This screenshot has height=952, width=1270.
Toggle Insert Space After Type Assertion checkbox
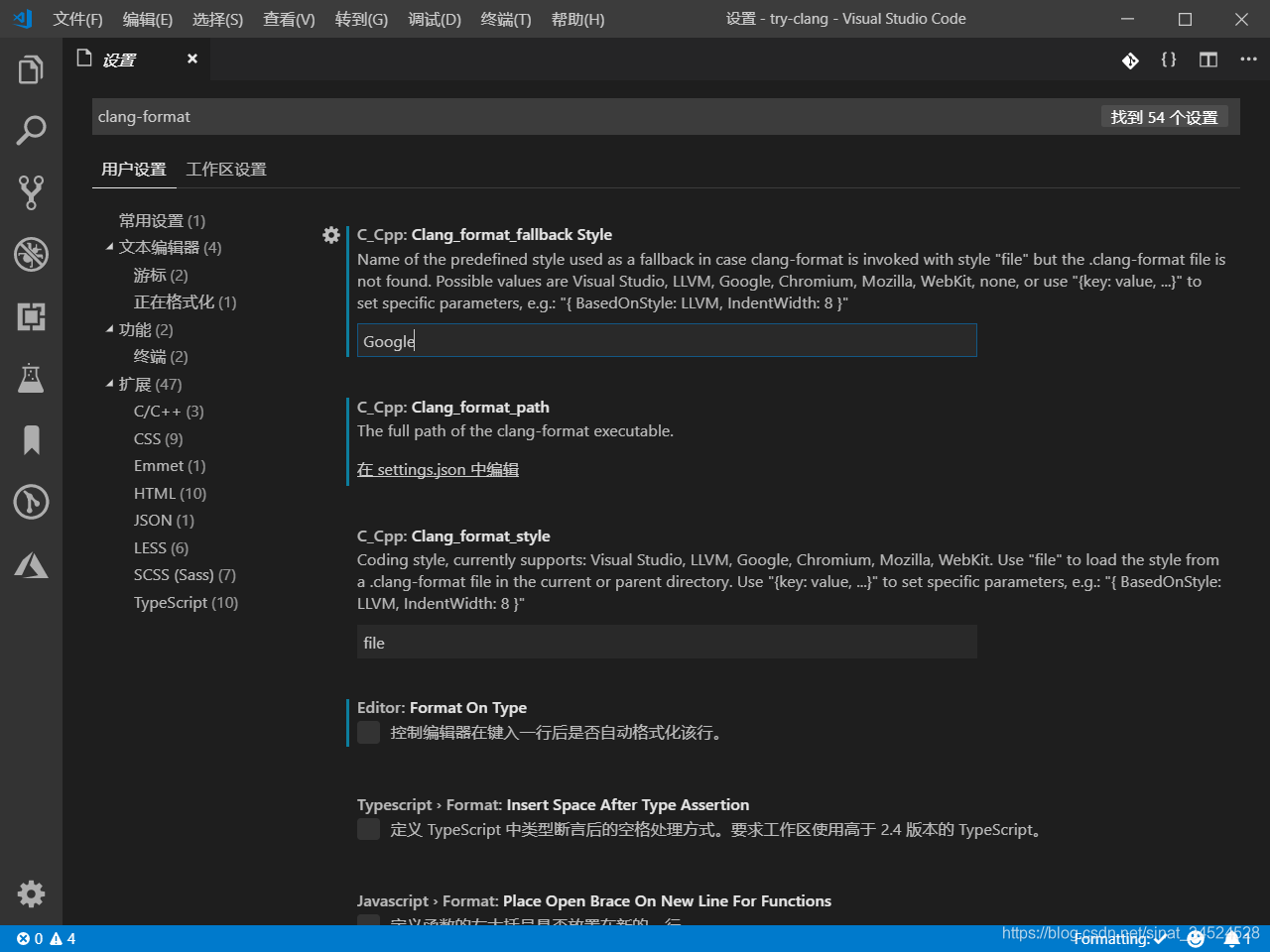tap(368, 829)
